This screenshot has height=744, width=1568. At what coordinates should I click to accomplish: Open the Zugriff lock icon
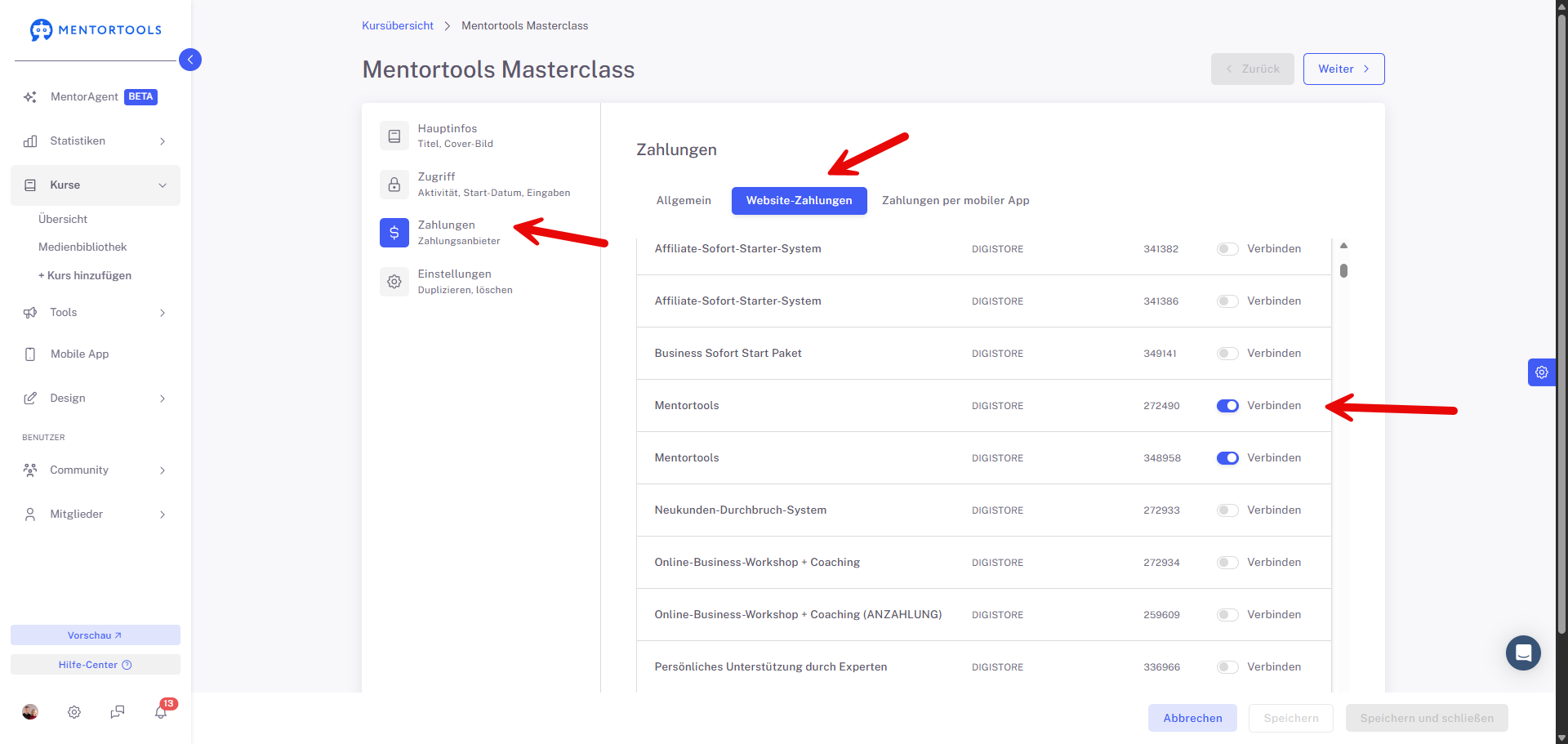(x=394, y=185)
